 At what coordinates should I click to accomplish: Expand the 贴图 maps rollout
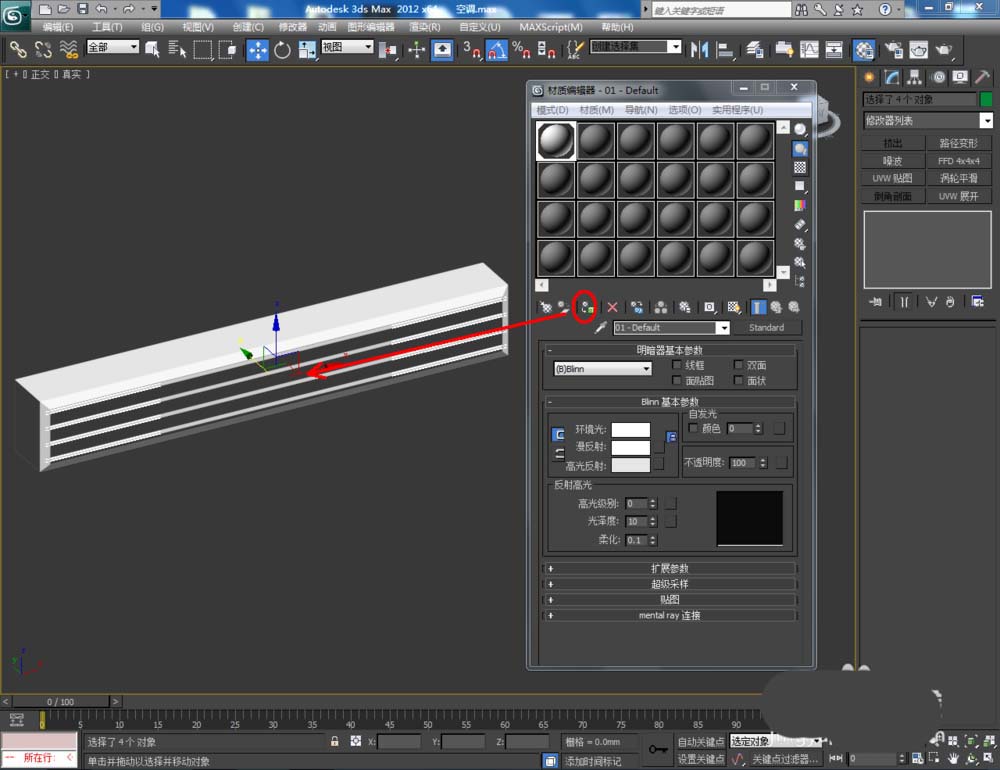coord(669,600)
